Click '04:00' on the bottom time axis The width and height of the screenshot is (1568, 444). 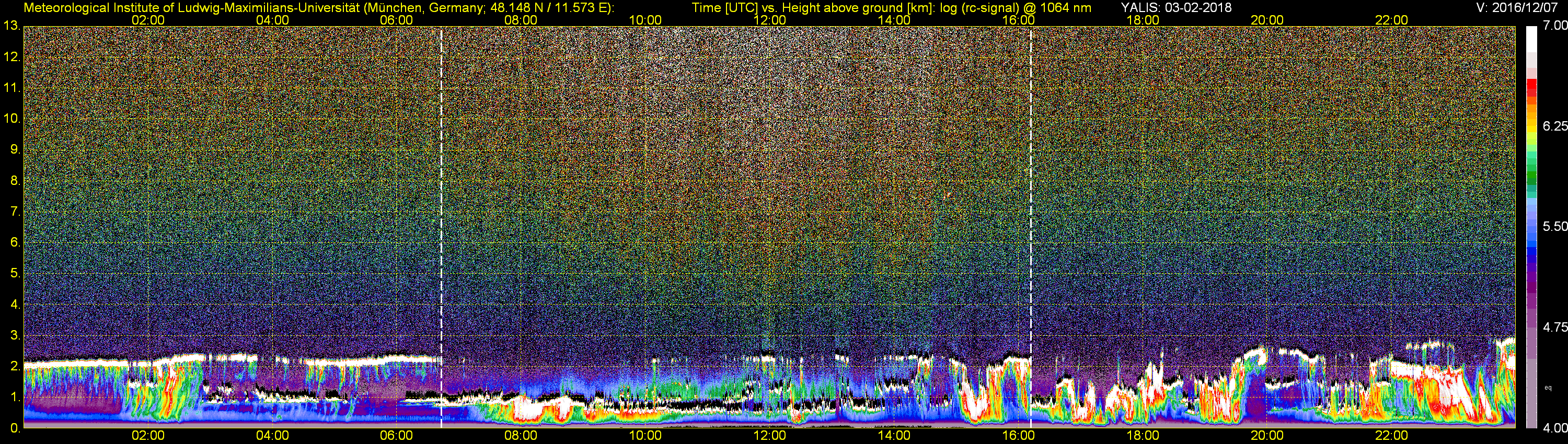point(272,436)
